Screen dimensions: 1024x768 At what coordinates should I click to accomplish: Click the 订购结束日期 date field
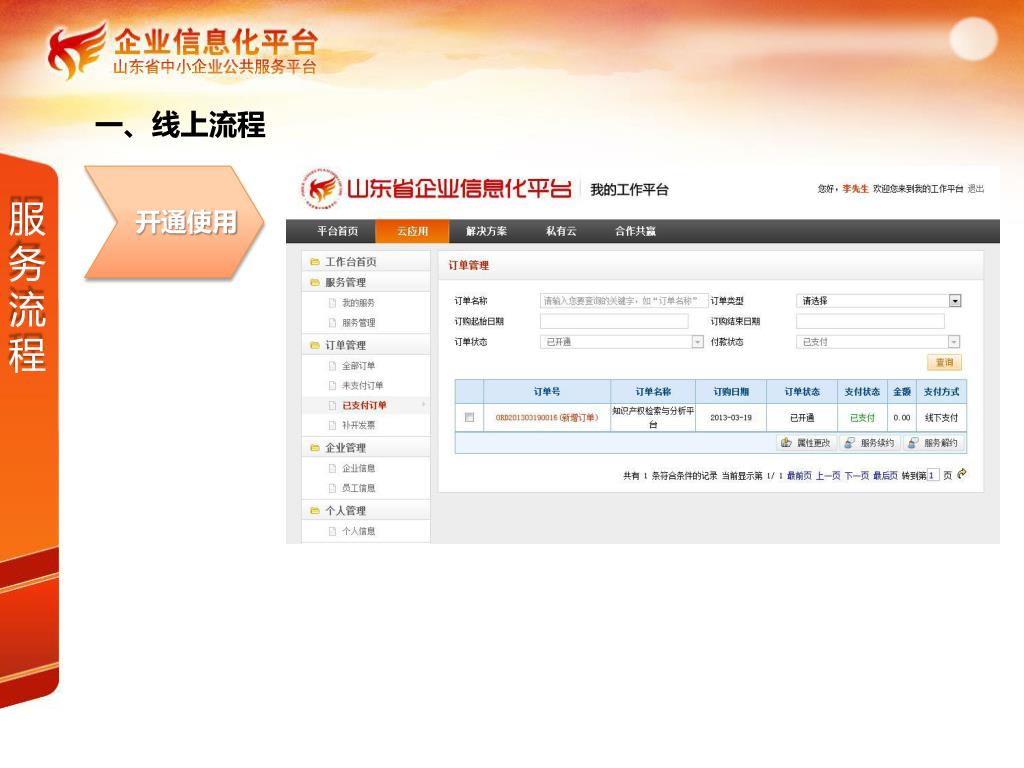pos(870,321)
